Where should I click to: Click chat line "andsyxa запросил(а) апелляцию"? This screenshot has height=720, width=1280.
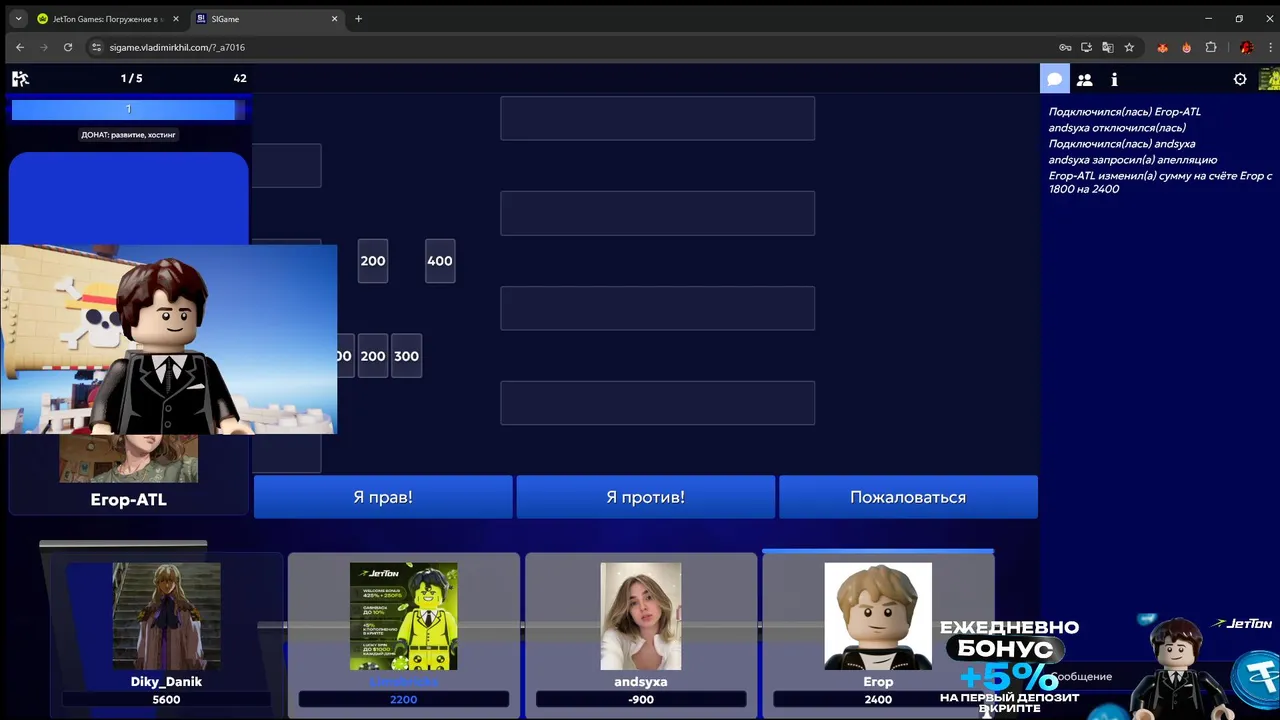(x=1133, y=160)
